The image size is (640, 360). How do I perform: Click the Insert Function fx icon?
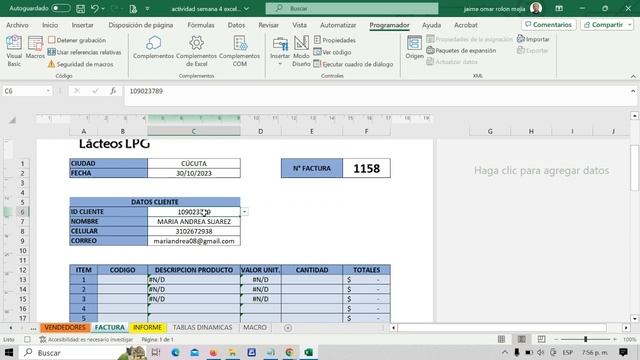pyautogui.click(x=113, y=91)
